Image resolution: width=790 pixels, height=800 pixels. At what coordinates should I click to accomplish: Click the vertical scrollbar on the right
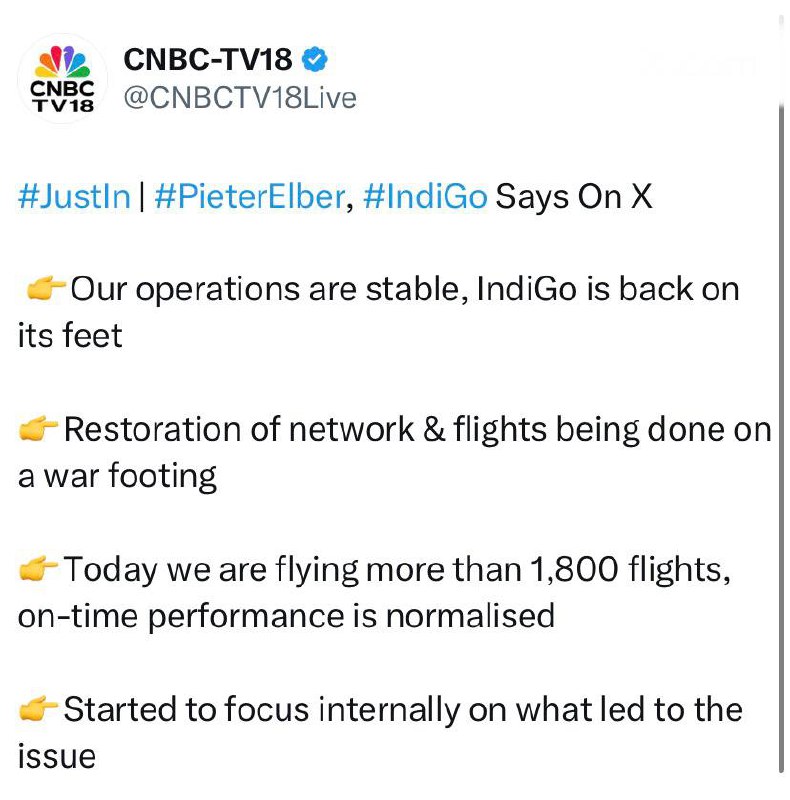click(781, 430)
